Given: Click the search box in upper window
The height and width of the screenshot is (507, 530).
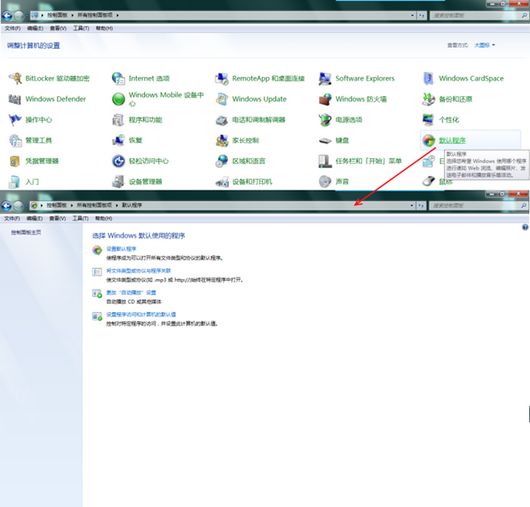Looking at the screenshot, I should (x=476, y=15).
